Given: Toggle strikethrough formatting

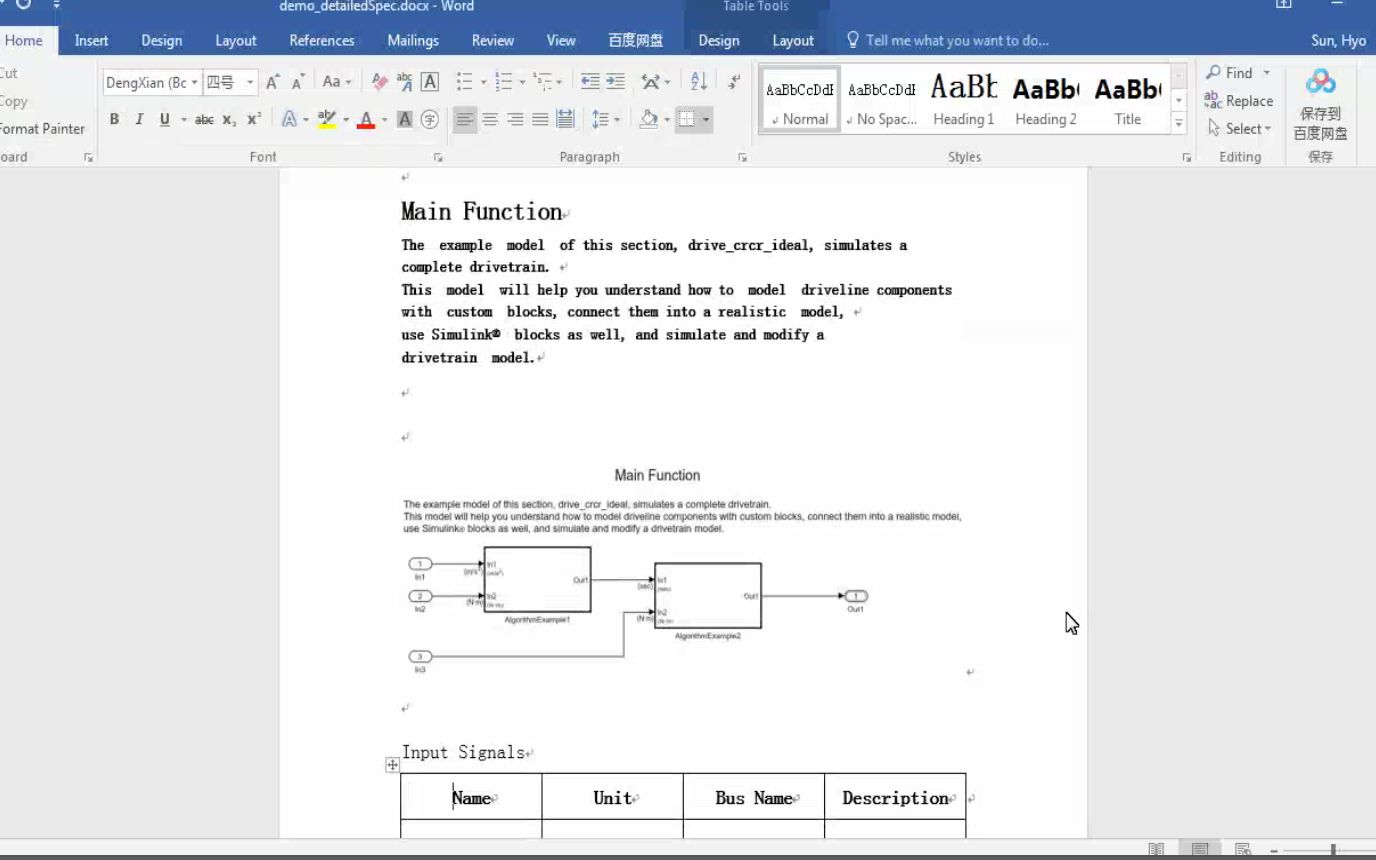Looking at the screenshot, I should click(204, 119).
